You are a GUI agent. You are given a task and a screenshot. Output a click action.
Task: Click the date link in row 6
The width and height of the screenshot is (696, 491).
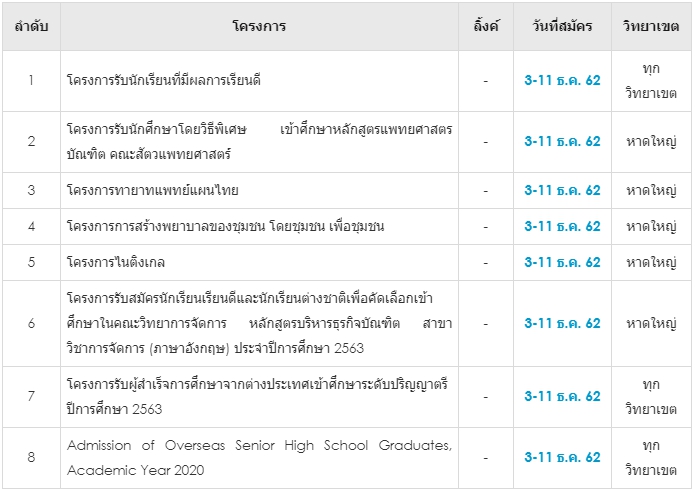[x=562, y=323]
